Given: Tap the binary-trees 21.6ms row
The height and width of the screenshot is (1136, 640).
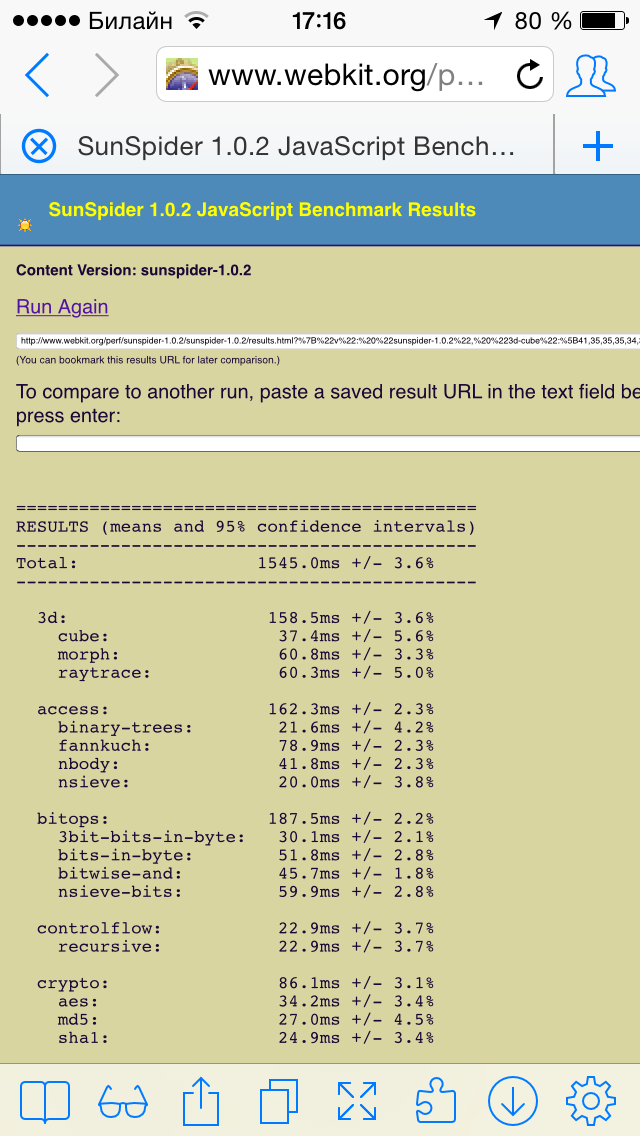Looking at the screenshot, I should click(x=246, y=727).
